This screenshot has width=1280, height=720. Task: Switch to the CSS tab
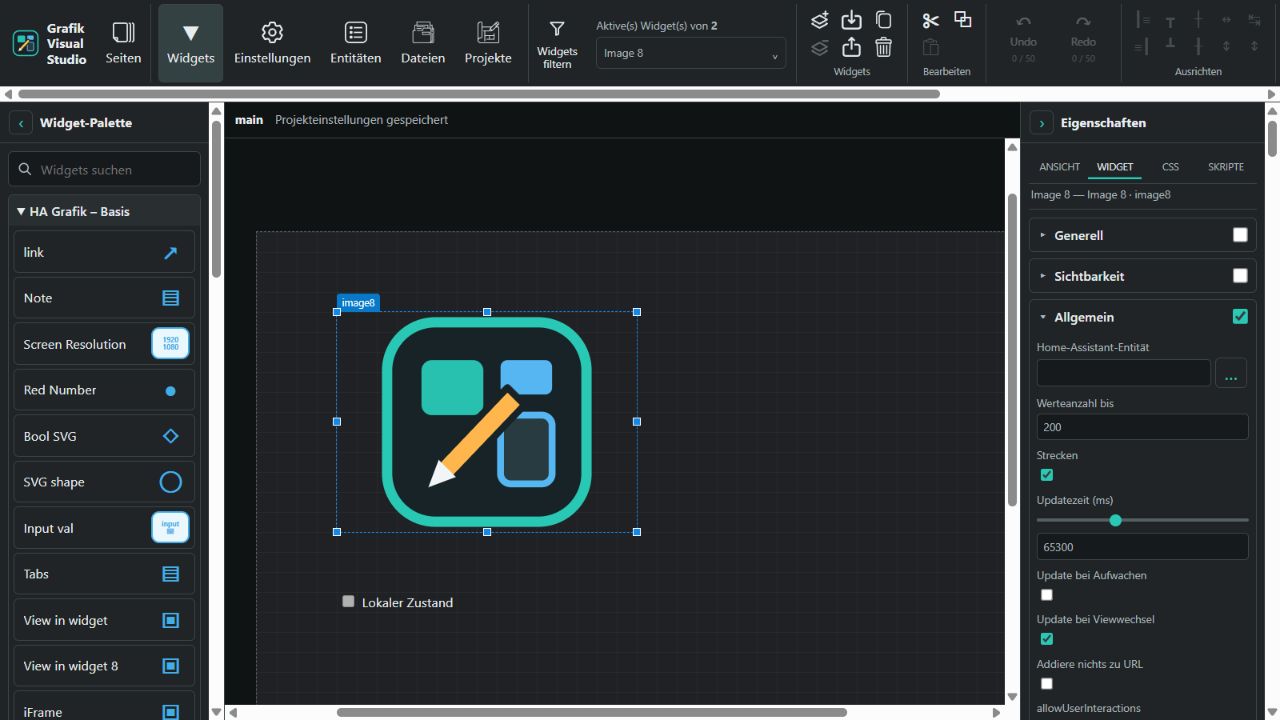pyautogui.click(x=1170, y=167)
